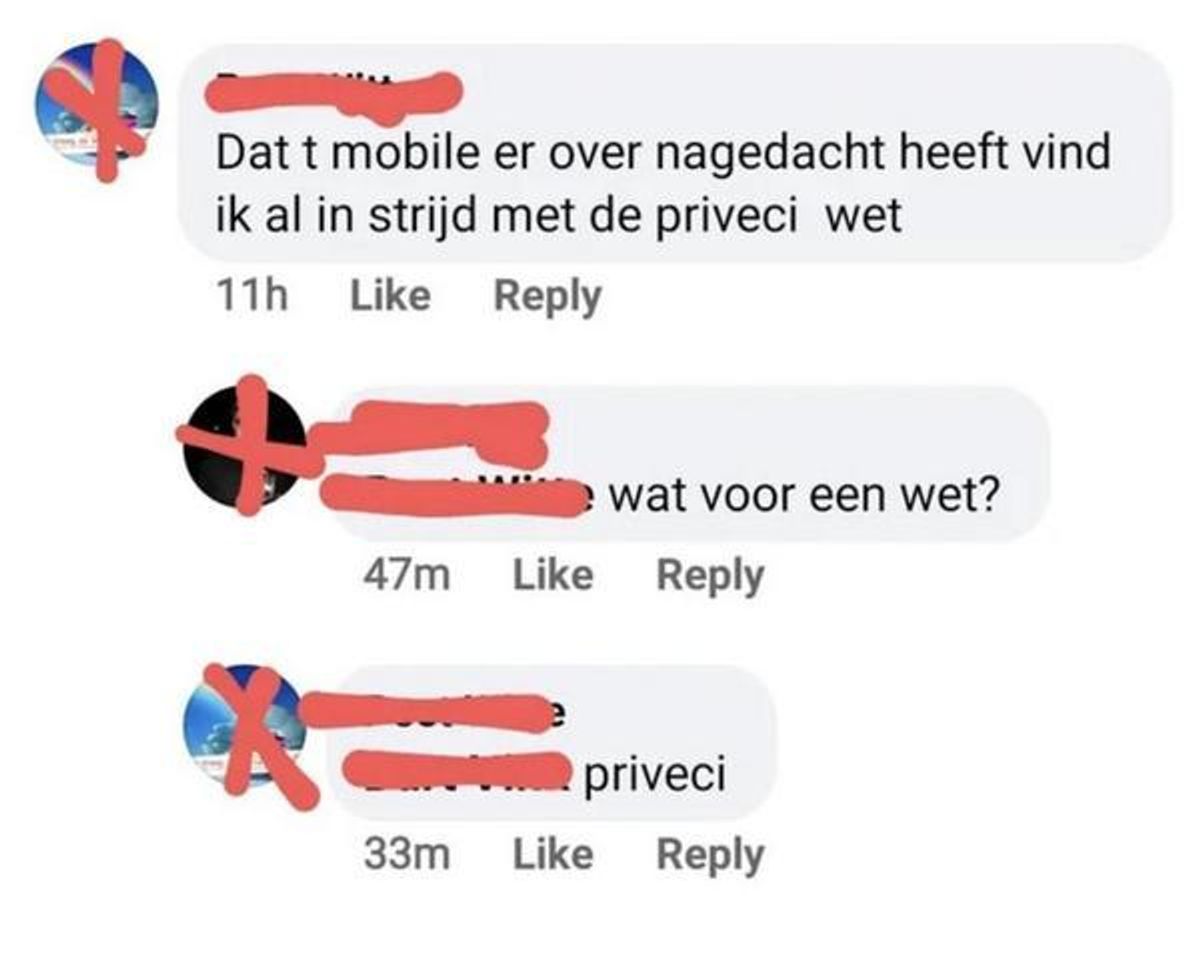Reply to the 47m comment
Screen dimensions: 1200x970
tap(710, 576)
